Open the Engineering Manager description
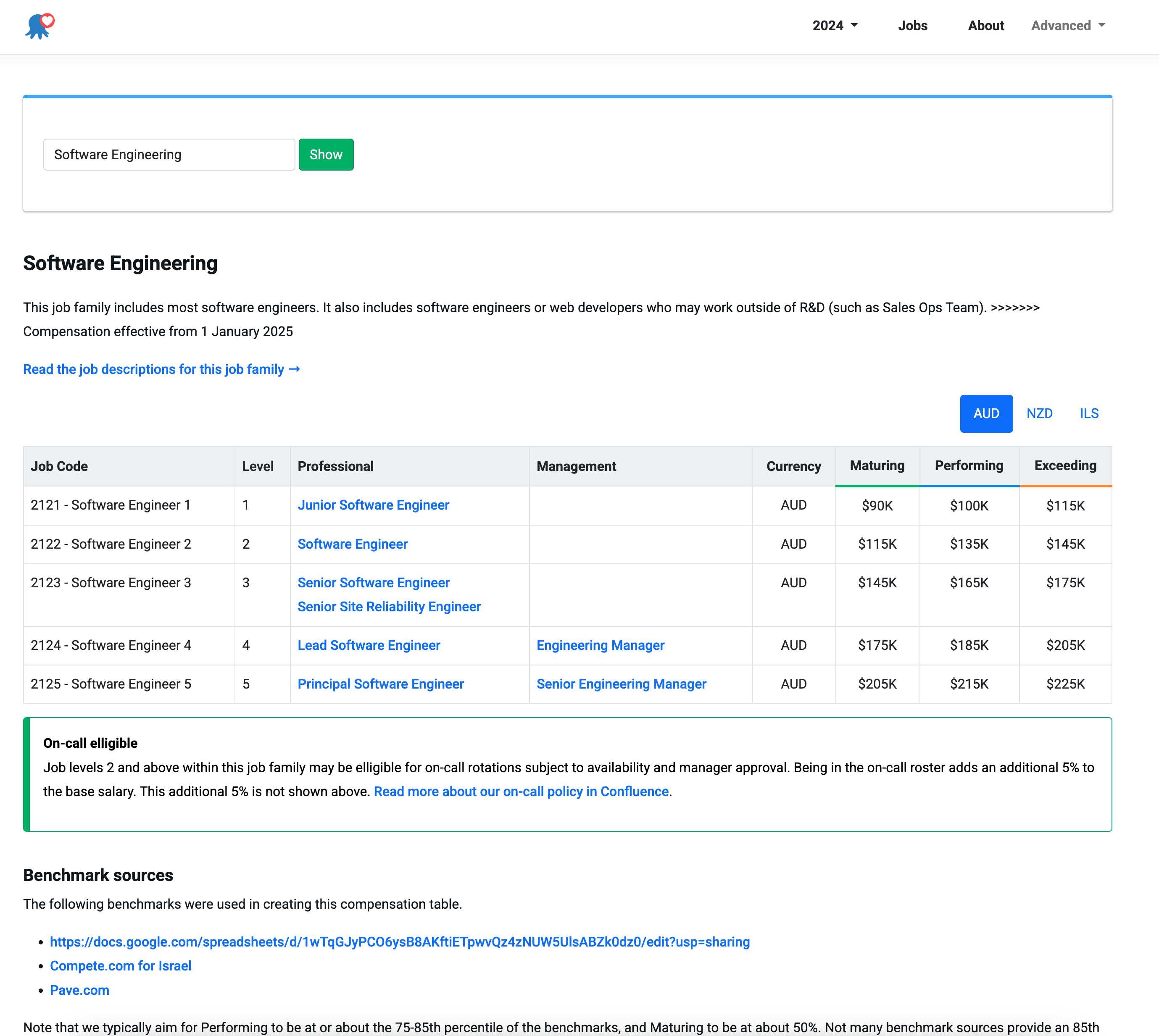The image size is (1159, 1036). click(x=600, y=645)
